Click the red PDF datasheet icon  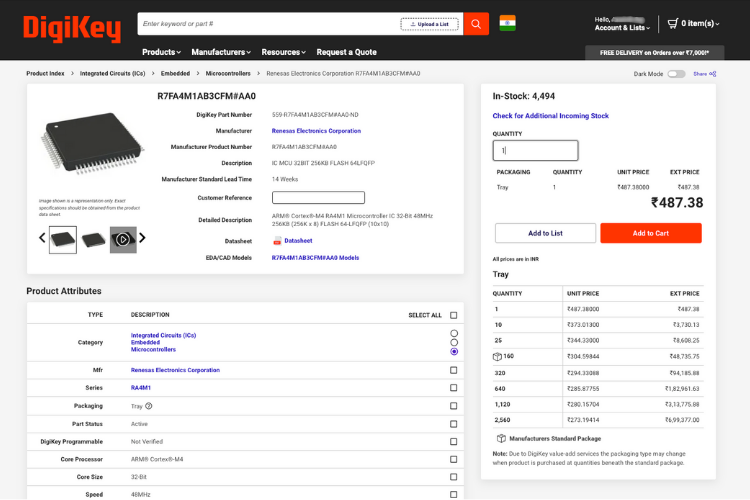[x=277, y=241]
